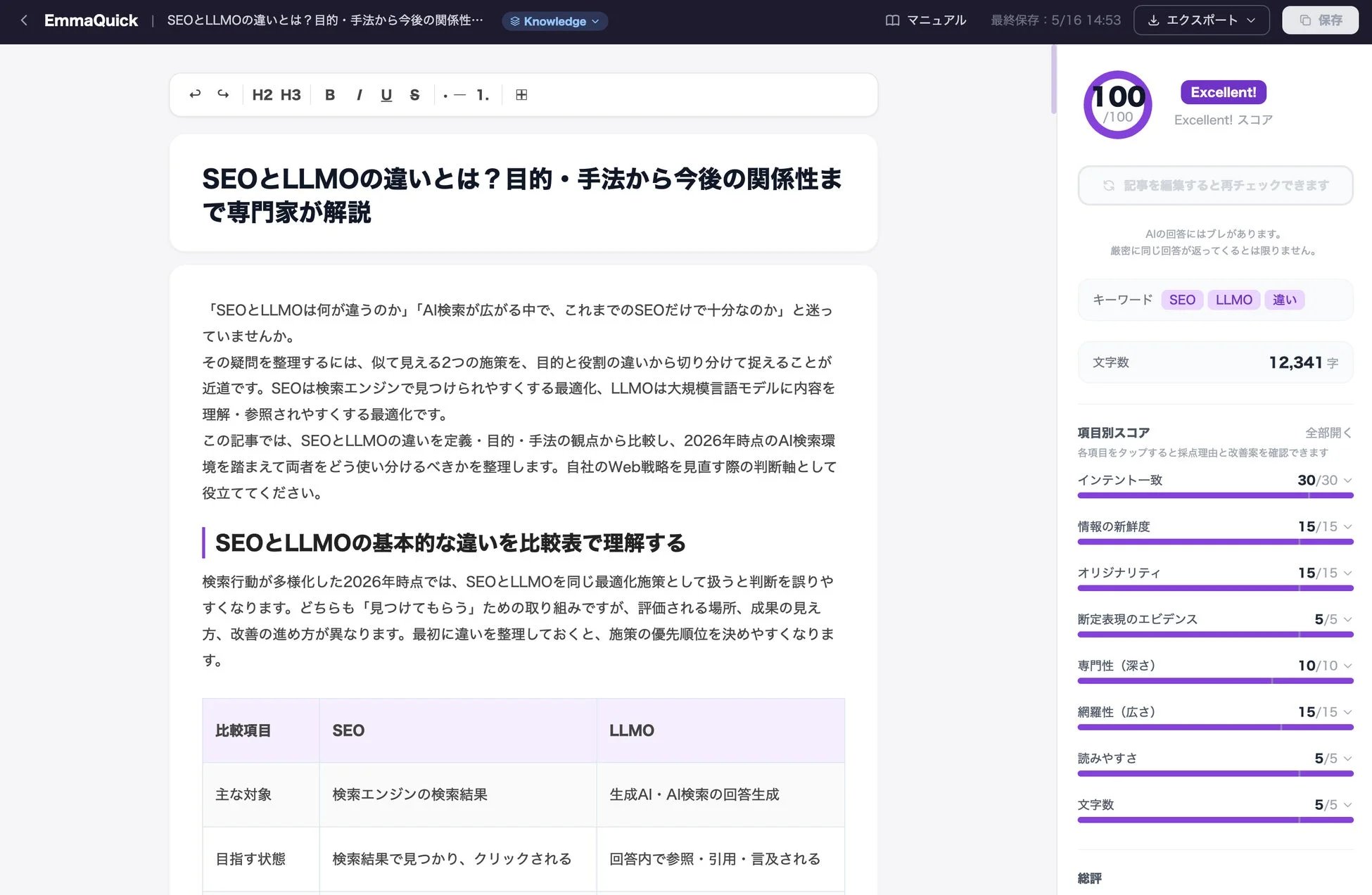Open the Knowledge dropdown
Image resolution: width=1372 pixels, height=895 pixels.
point(554,21)
